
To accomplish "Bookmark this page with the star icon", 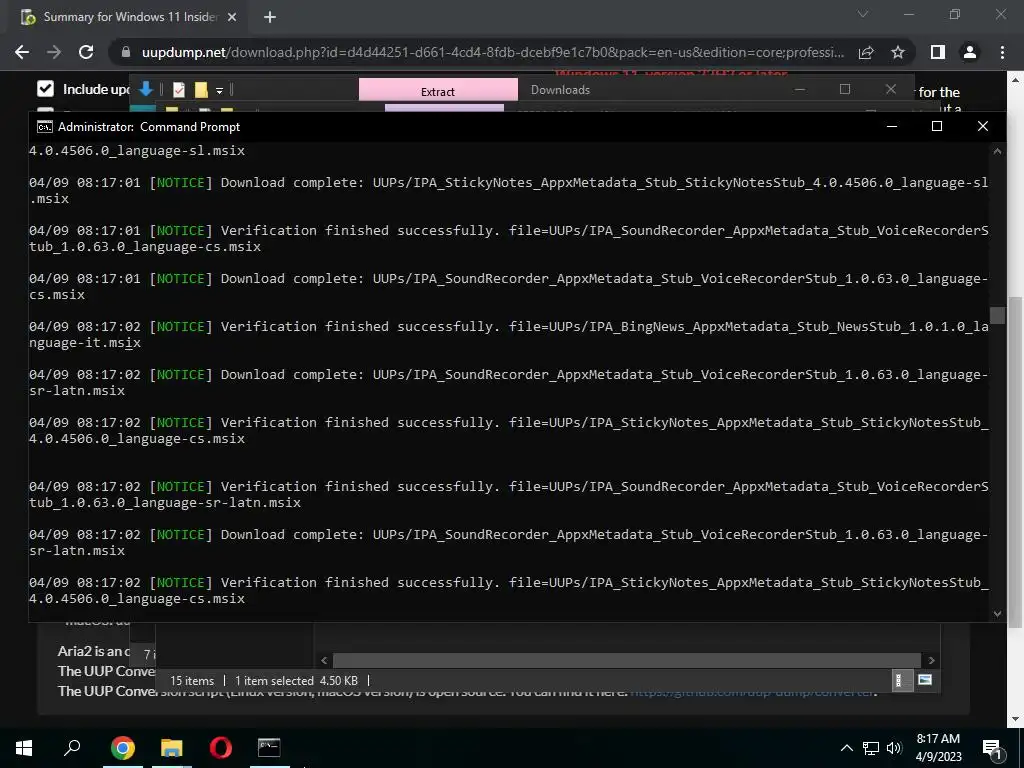I will pyautogui.click(x=898, y=52).
